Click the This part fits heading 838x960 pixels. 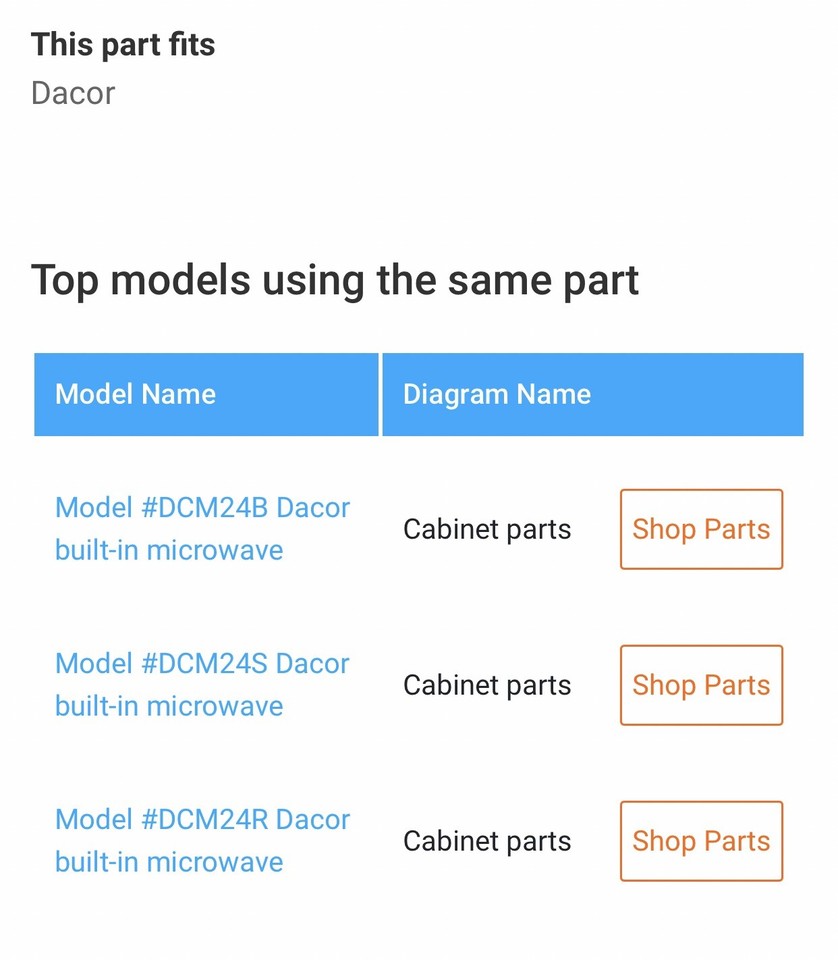[123, 44]
